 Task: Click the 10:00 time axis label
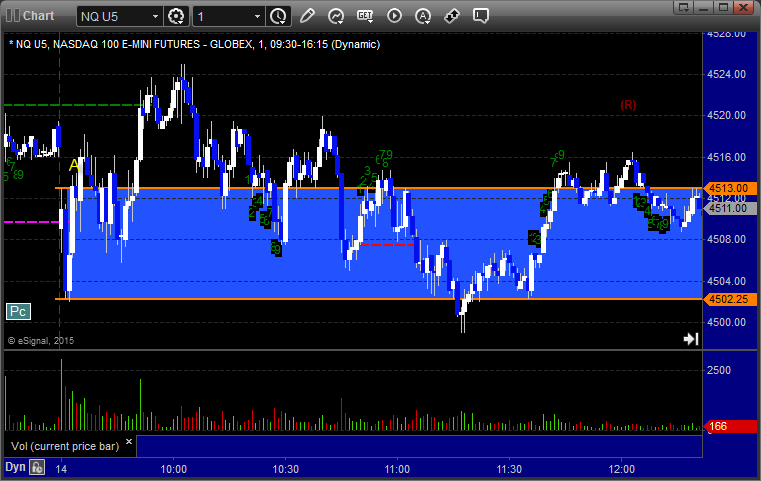tap(174, 469)
